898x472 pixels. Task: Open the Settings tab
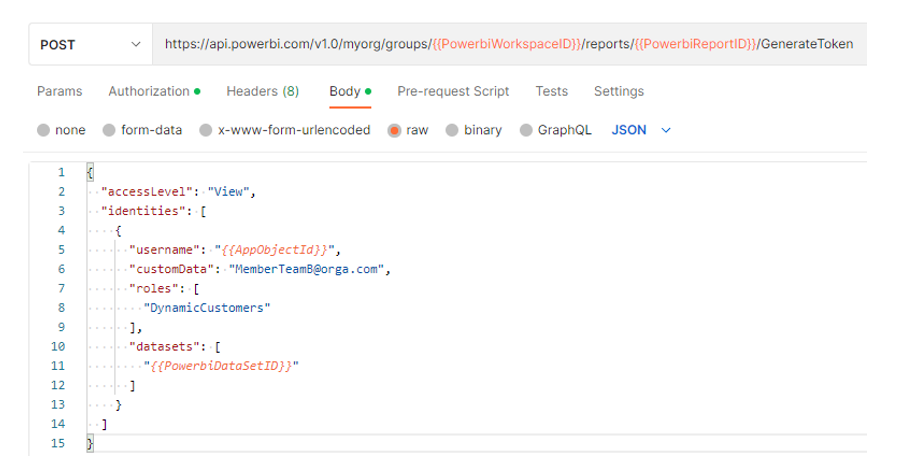[x=619, y=92]
